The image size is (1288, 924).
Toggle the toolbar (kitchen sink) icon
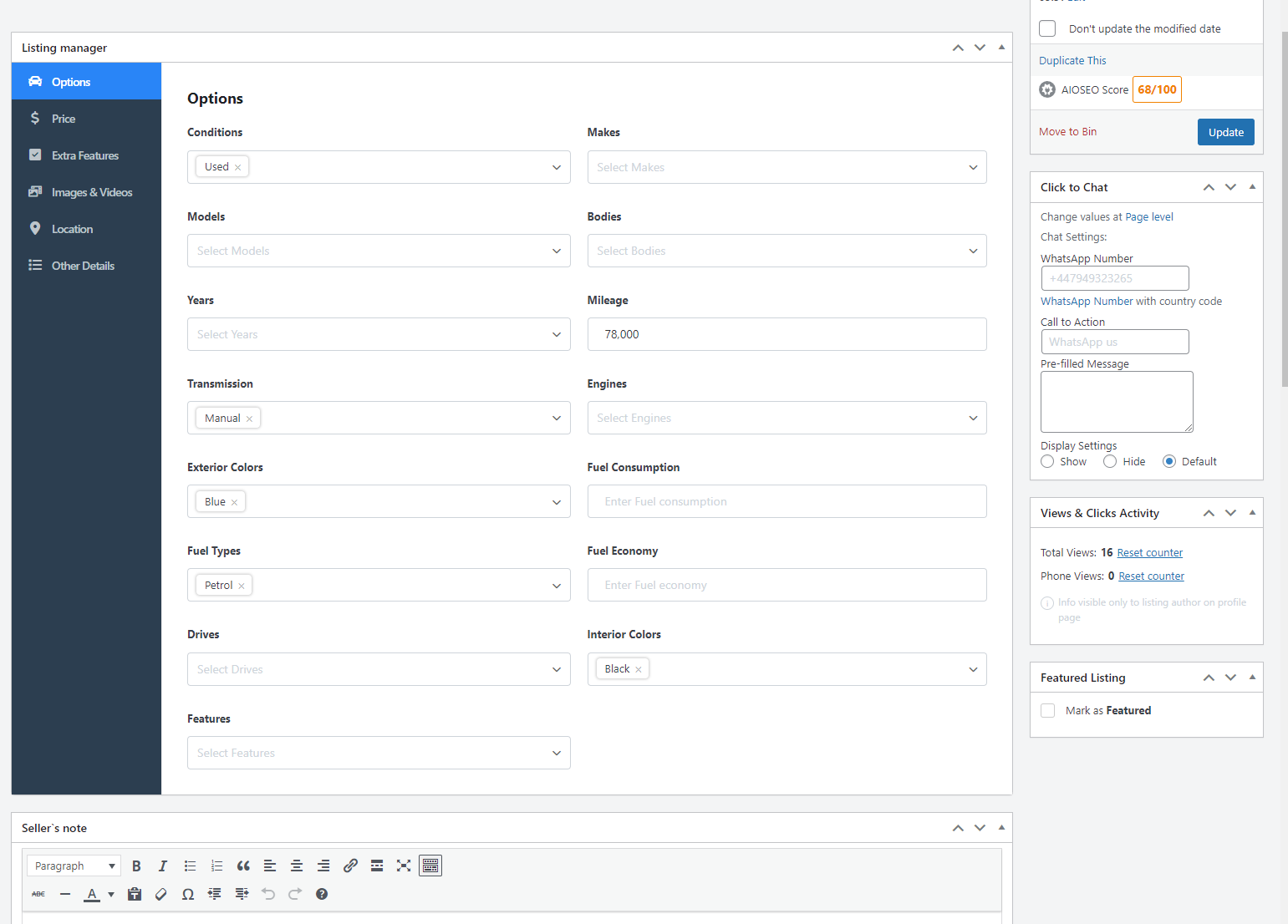pyautogui.click(x=430, y=866)
